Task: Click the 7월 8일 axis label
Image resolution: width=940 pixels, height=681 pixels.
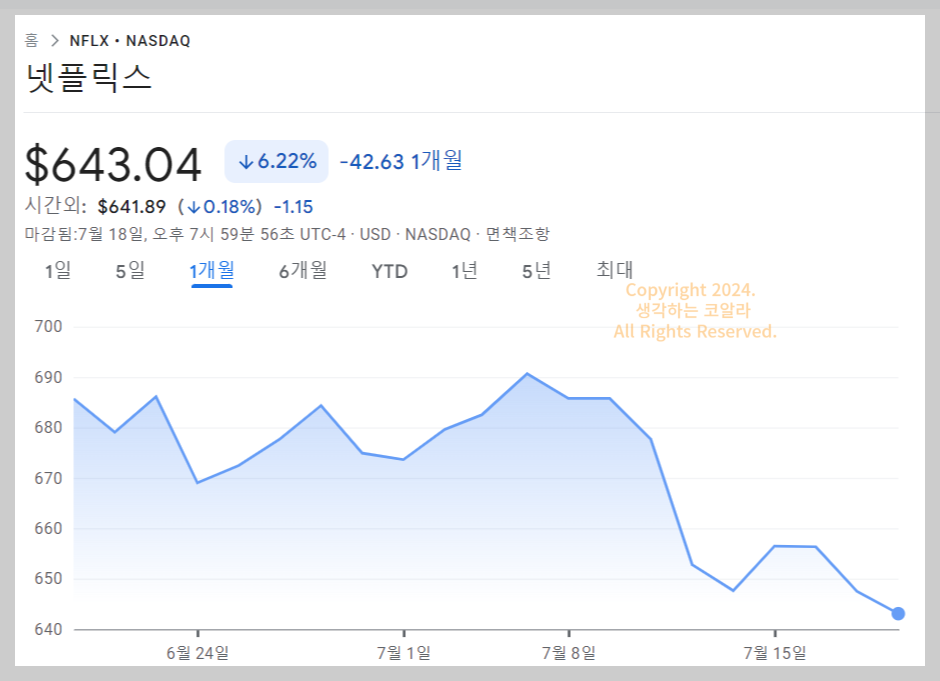Action: click(568, 653)
